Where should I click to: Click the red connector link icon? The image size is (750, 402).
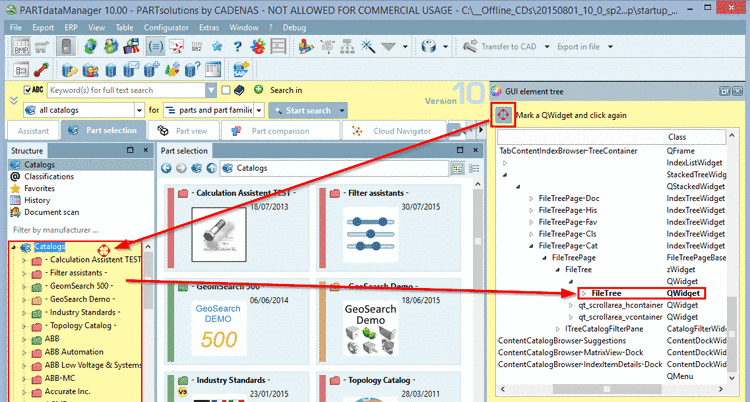(42, 69)
